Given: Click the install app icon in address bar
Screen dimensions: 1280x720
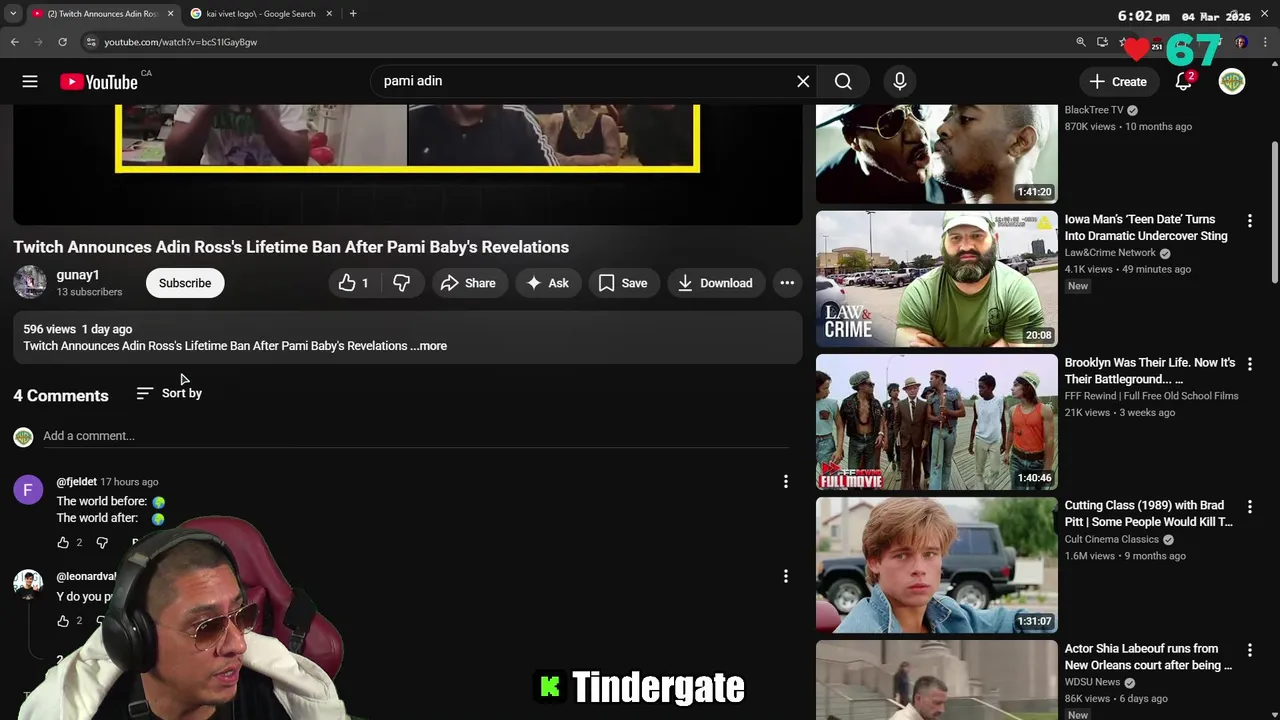Looking at the screenshot, I should coord(1102,42).
